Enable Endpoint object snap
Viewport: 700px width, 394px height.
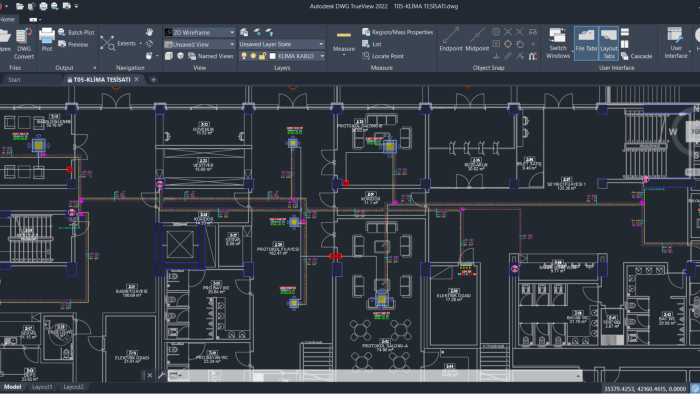point(450,39)
